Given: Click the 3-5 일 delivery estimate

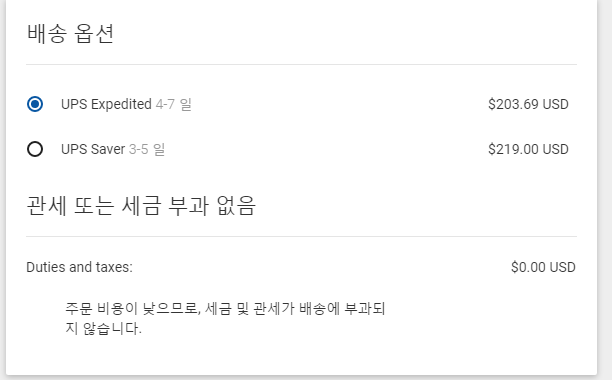Looking at the screenshot, I should click(x=147, y=149).
